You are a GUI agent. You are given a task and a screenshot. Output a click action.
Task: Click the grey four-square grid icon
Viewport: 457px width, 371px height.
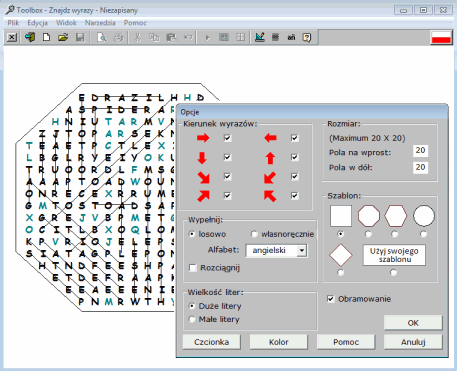click(240, 37)
